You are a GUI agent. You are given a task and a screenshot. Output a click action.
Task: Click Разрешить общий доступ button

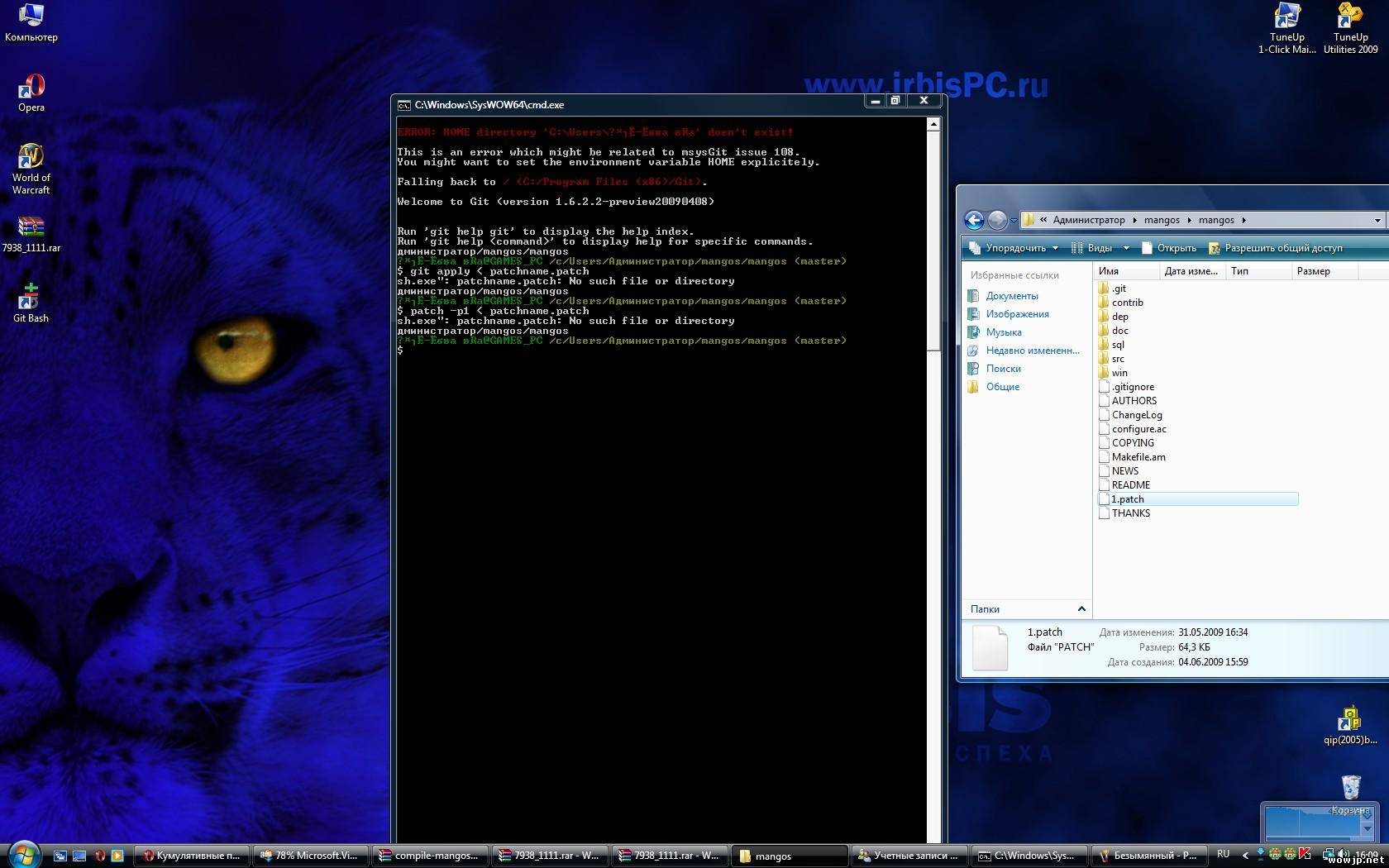[x=1276, y=248]
